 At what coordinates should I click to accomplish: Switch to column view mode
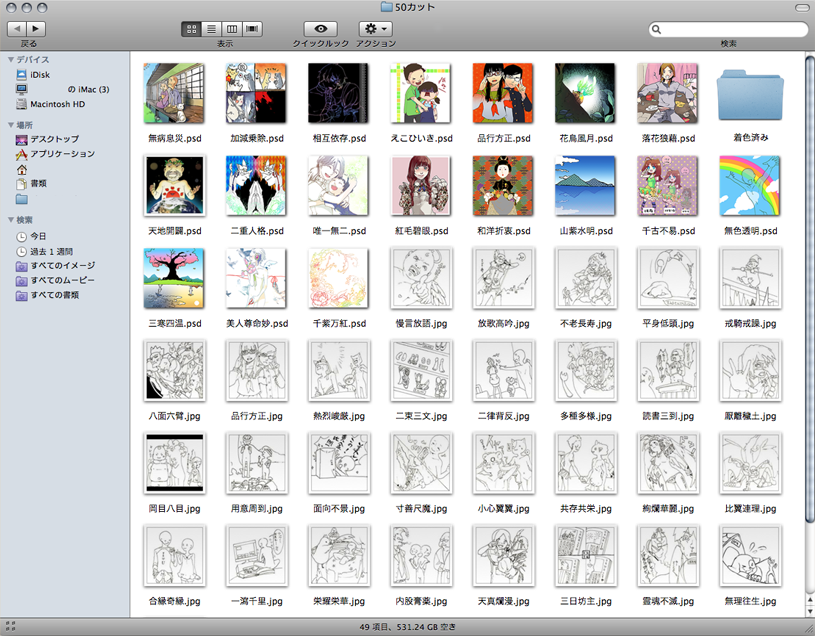tap(232, 29)
